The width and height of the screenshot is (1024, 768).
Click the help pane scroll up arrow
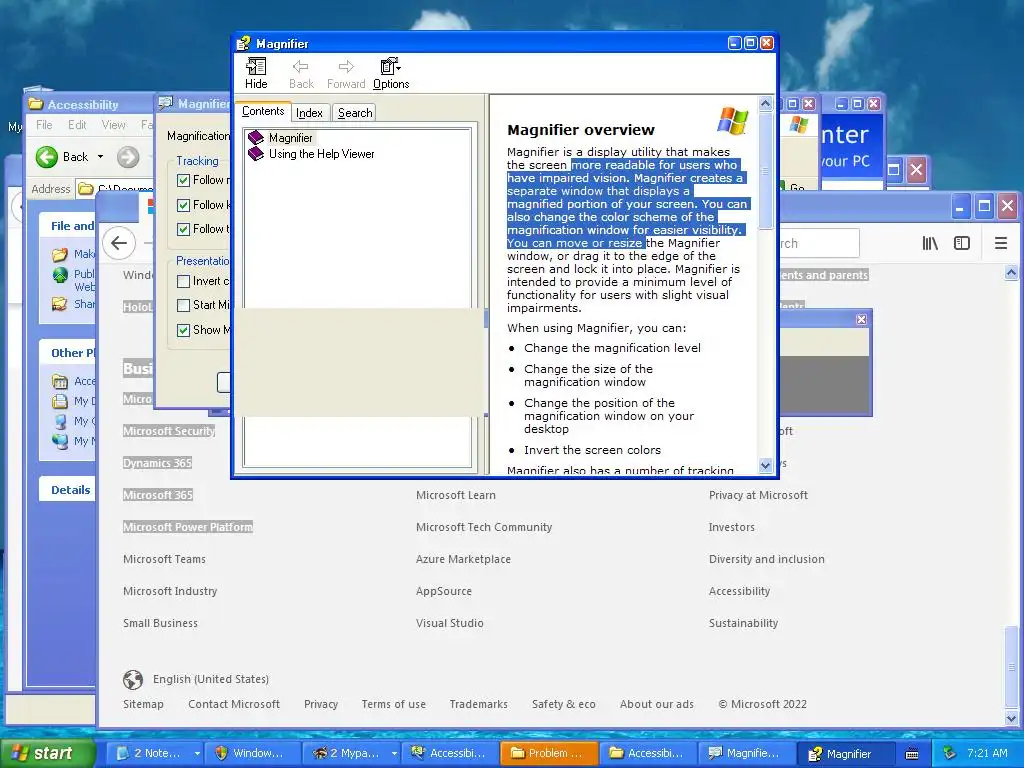765,104
